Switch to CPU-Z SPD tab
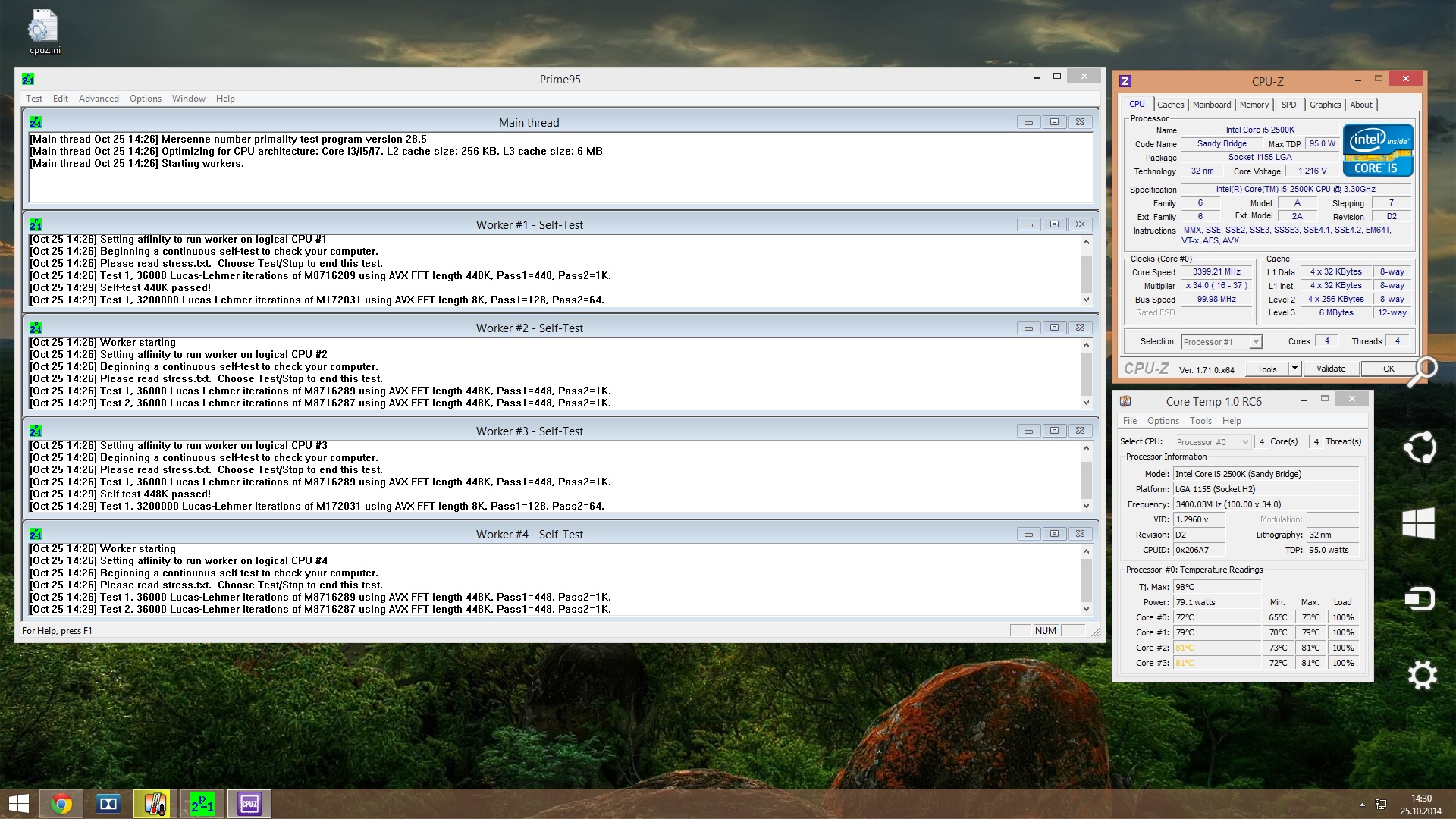The height and width of the screenshot is (819, 1456). coord(1289,105)
